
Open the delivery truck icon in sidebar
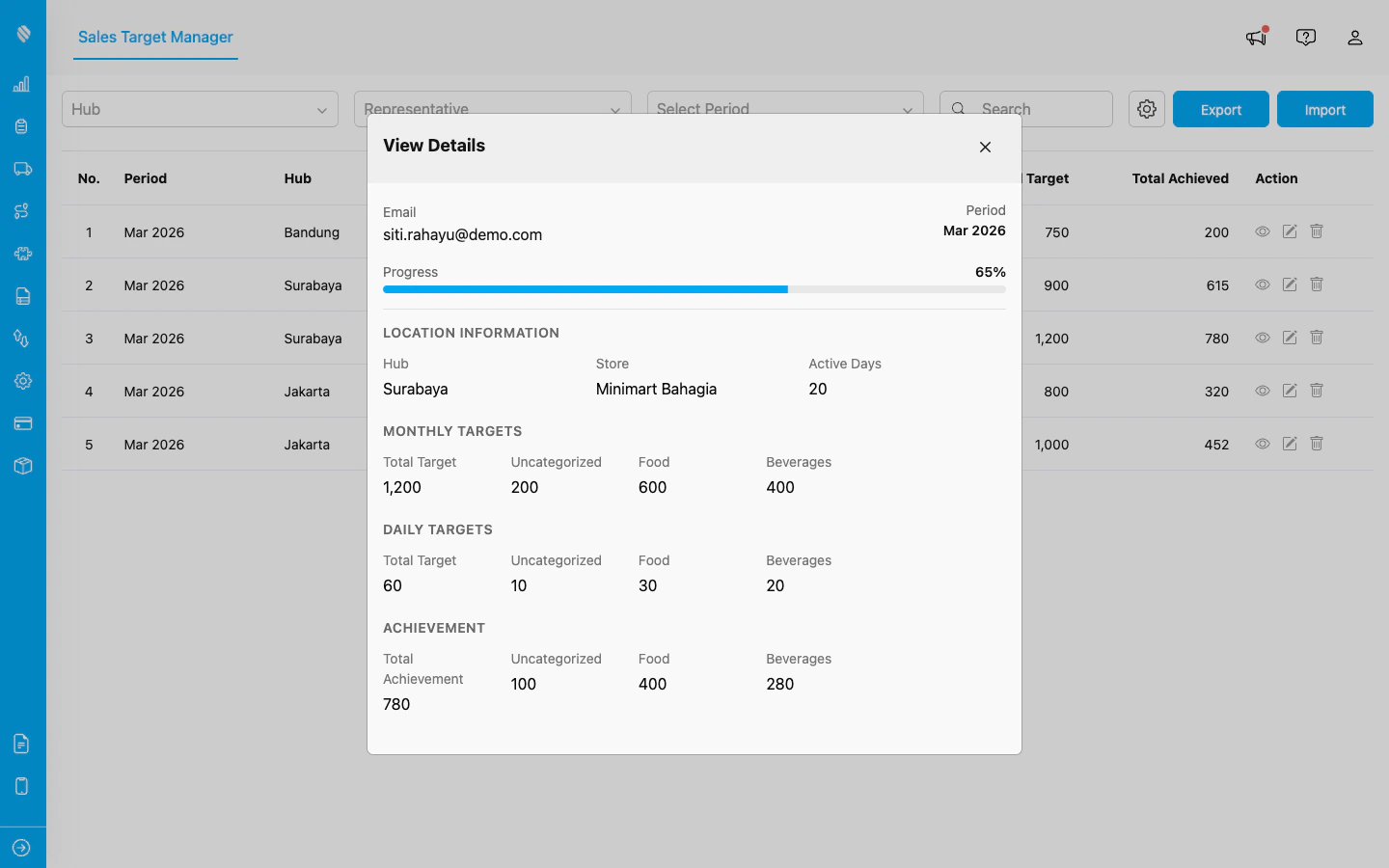click(22, 169)
